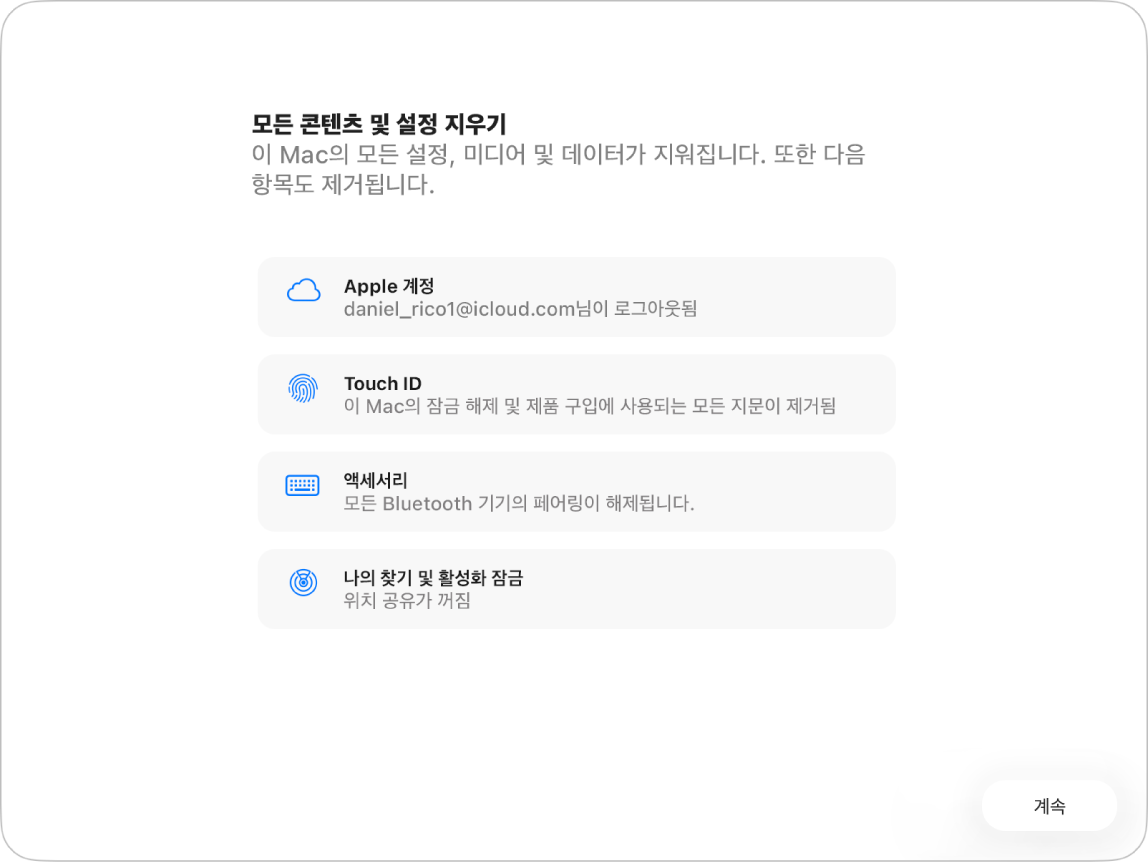Select the 나의 찾기 및 활성화 잠금 row

(x=576, y=588)
